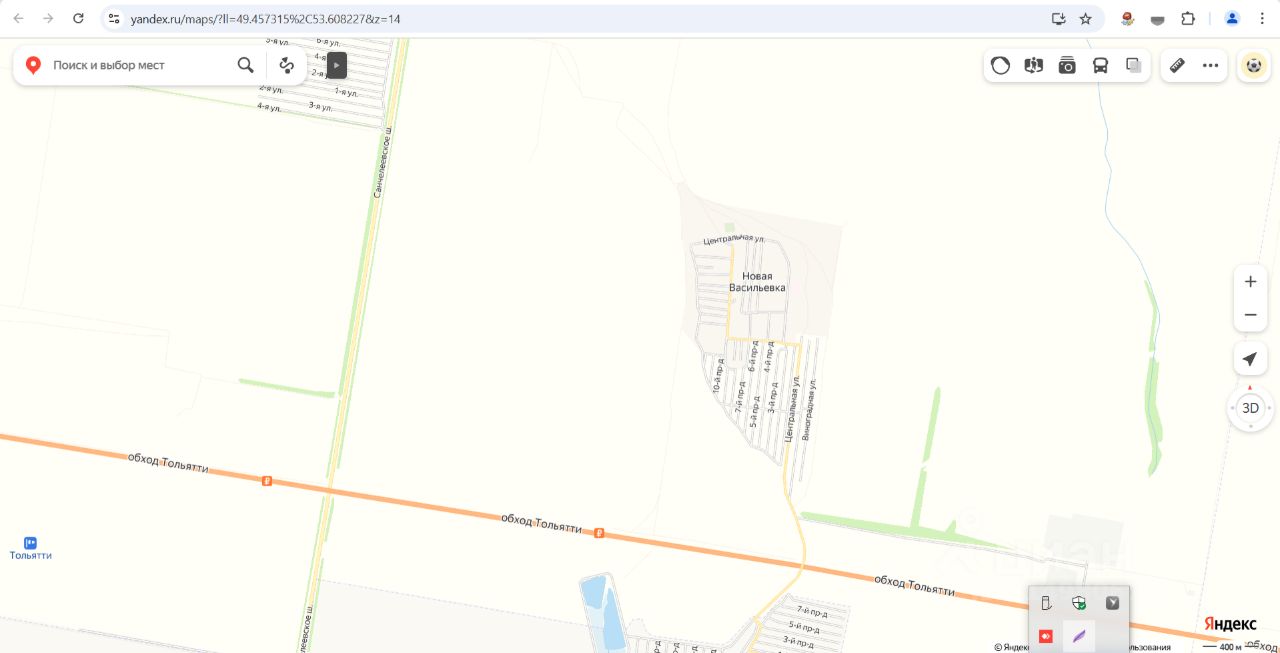The image size is (1280, 653).
Task: Open Chrome extensions puzzle icon
Action: [x=1188, y=18]
